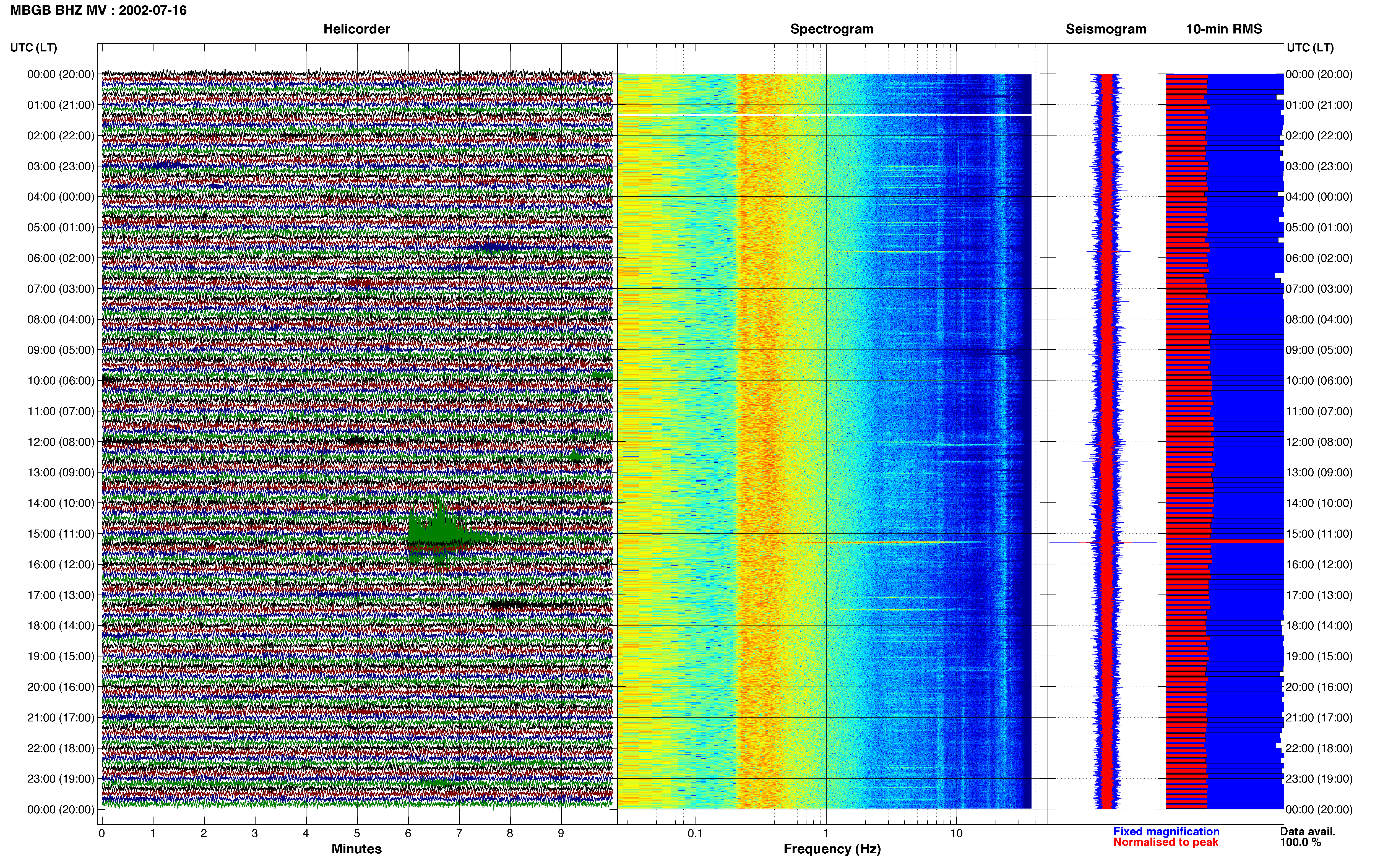
Task: Click the left '07:00 (03:00)' time label
Action: (61, 289)
